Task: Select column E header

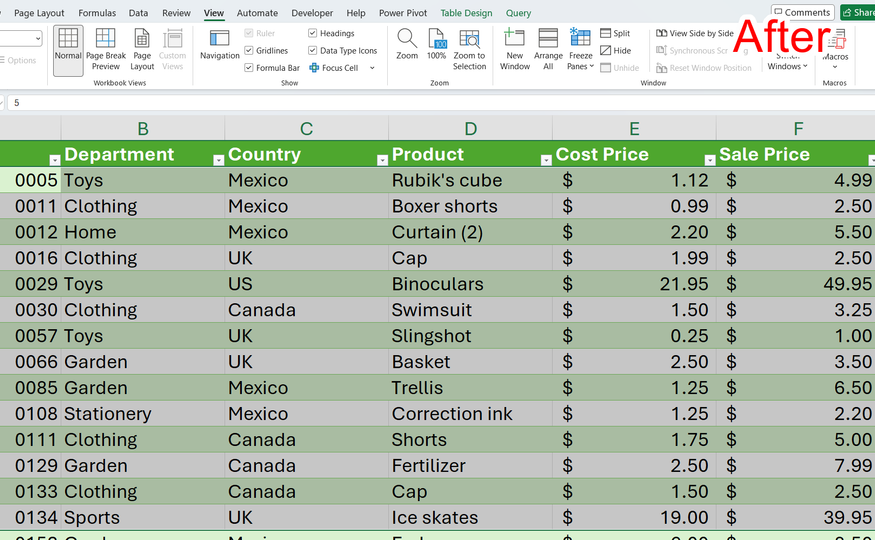Action: pyautogui.click(x=634, y=129)
